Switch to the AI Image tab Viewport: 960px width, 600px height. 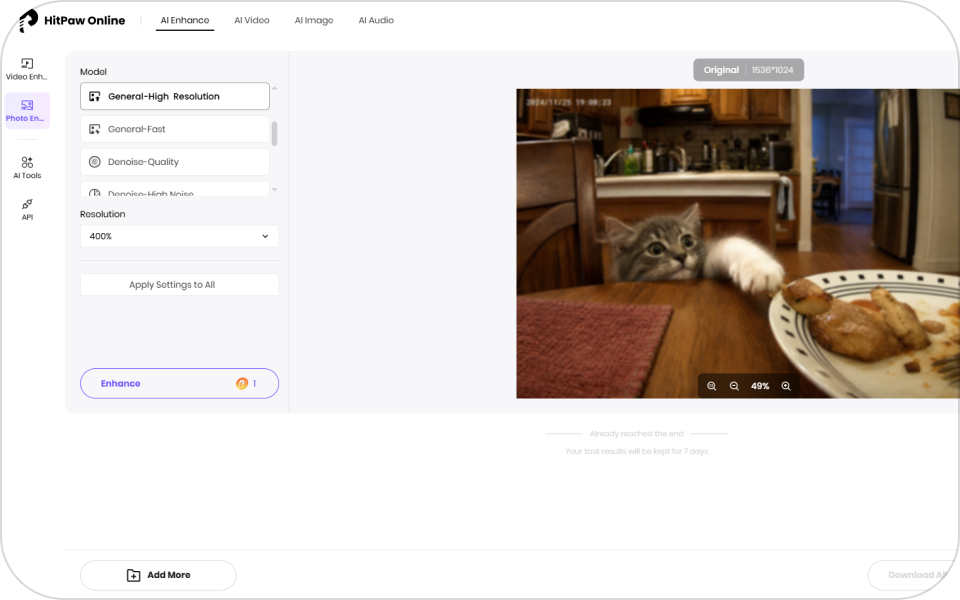pyautogui.click(x=314, y=20)
